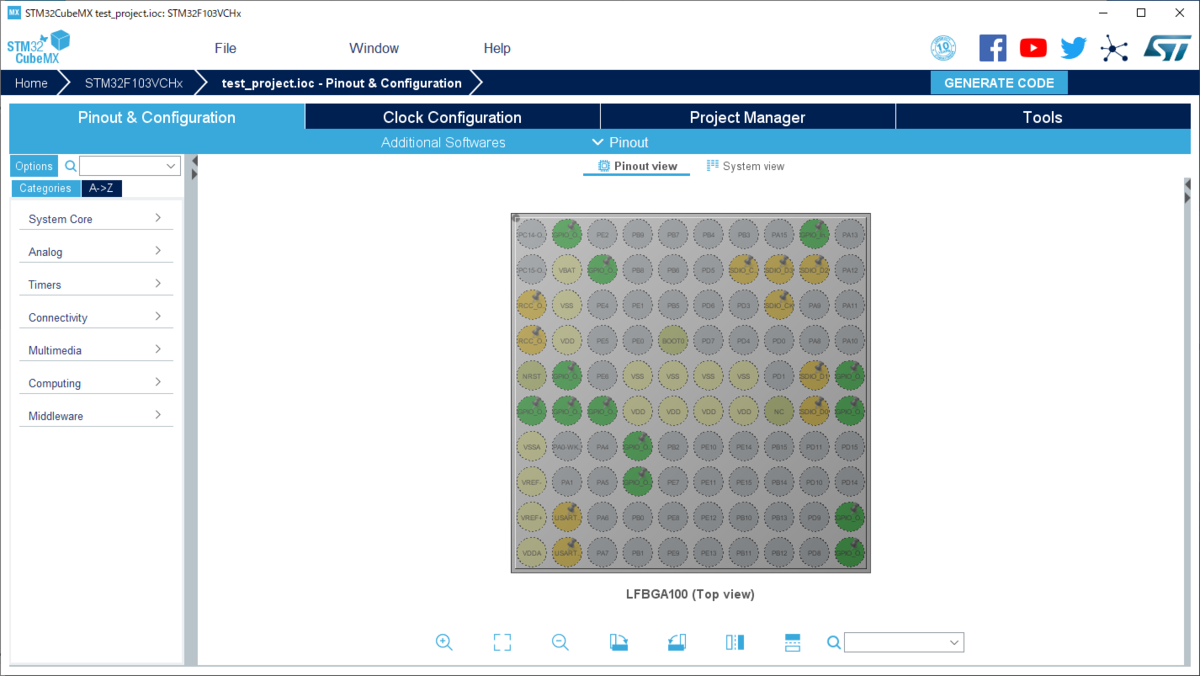The height and width of the screenshot is (676, 1200).
Task: Open the Pinout dropdown menu
Action: point(620,142)
